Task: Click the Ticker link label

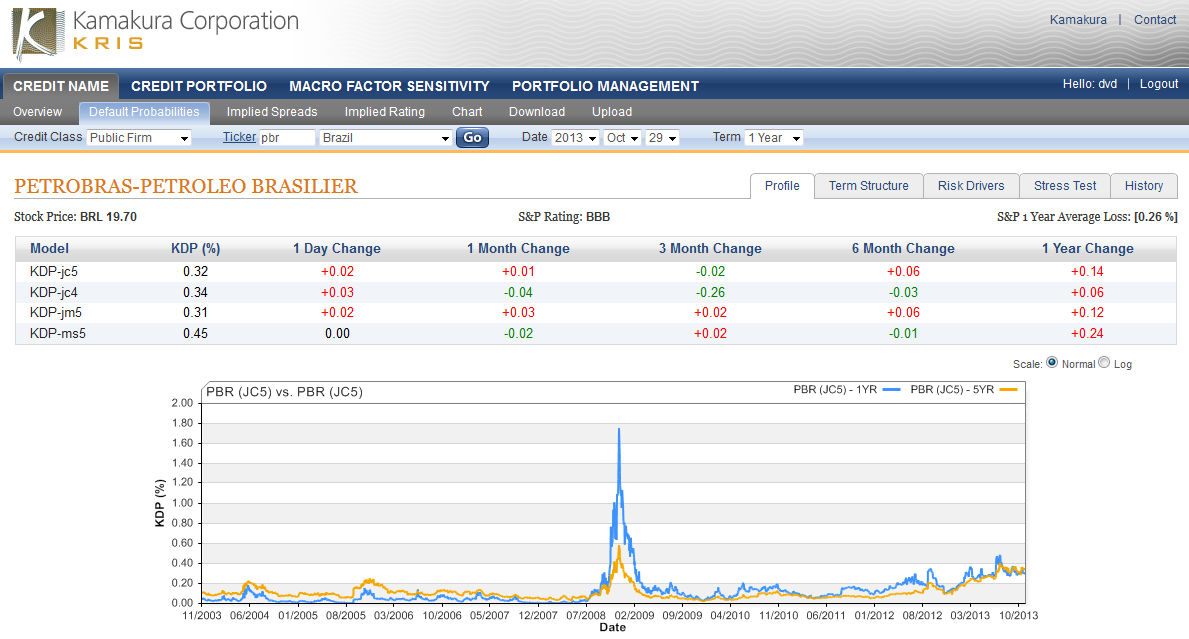Action: [x=239, y=137]
